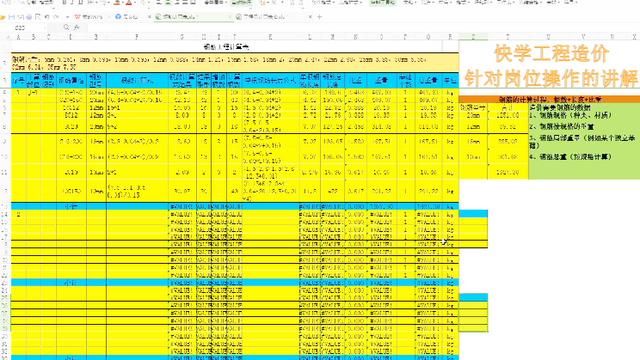The width and height of the screenshot is (640, 360).
Task: Click the open folder icon in quick toolbar
Action: [x=3, y=17]
